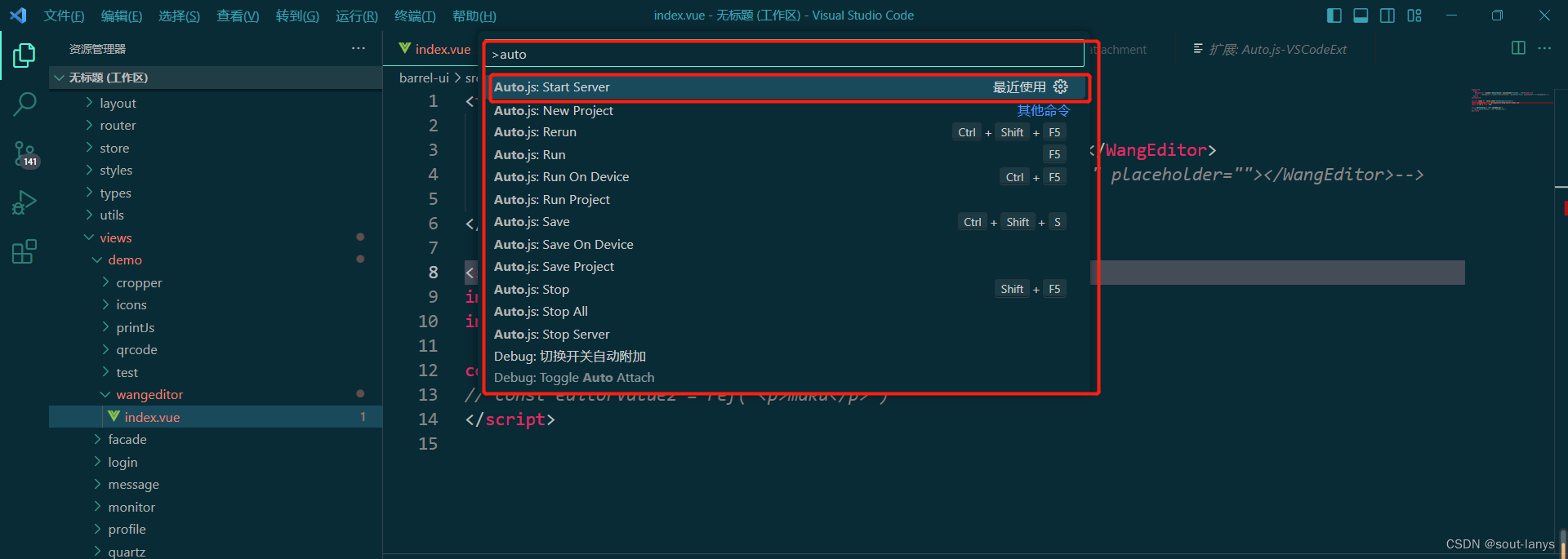
Task: Open the login folder
Action: click(216, 462)
